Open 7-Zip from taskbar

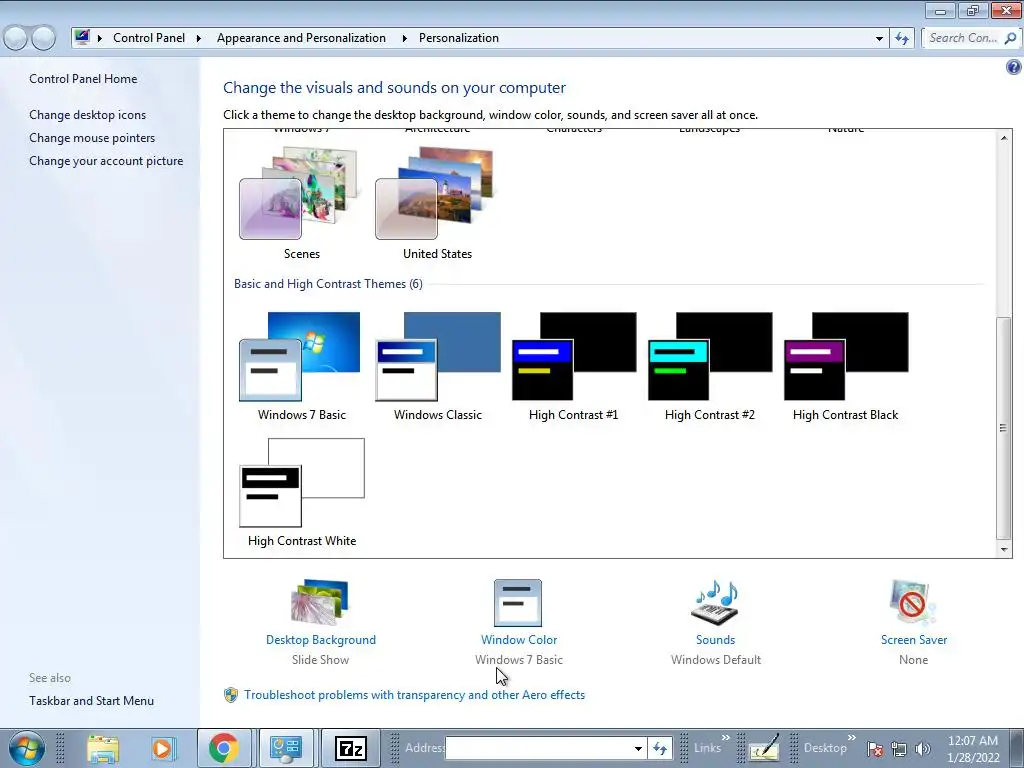click(x=350, y=748)
